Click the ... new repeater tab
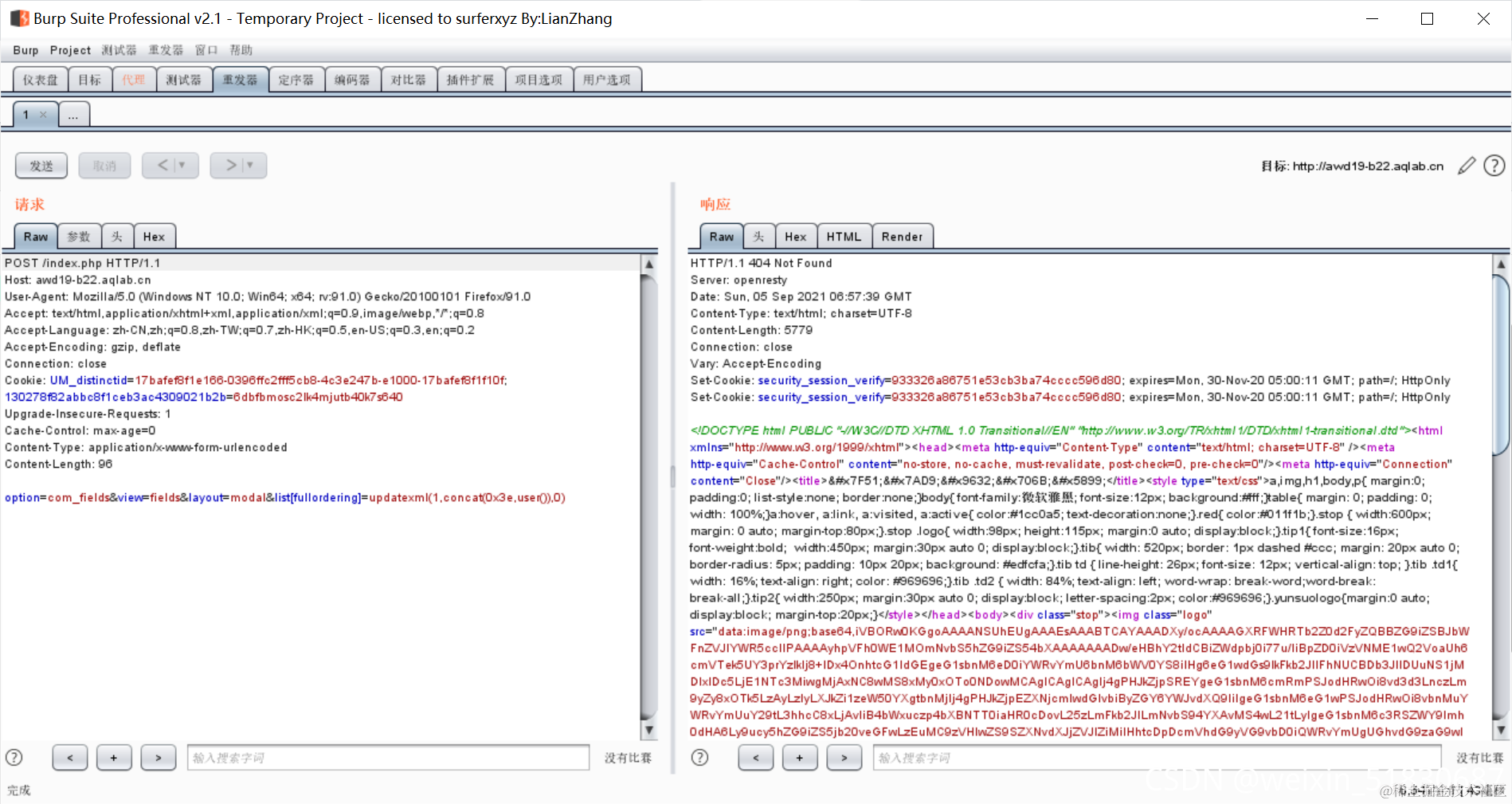 tap(73, 115)
